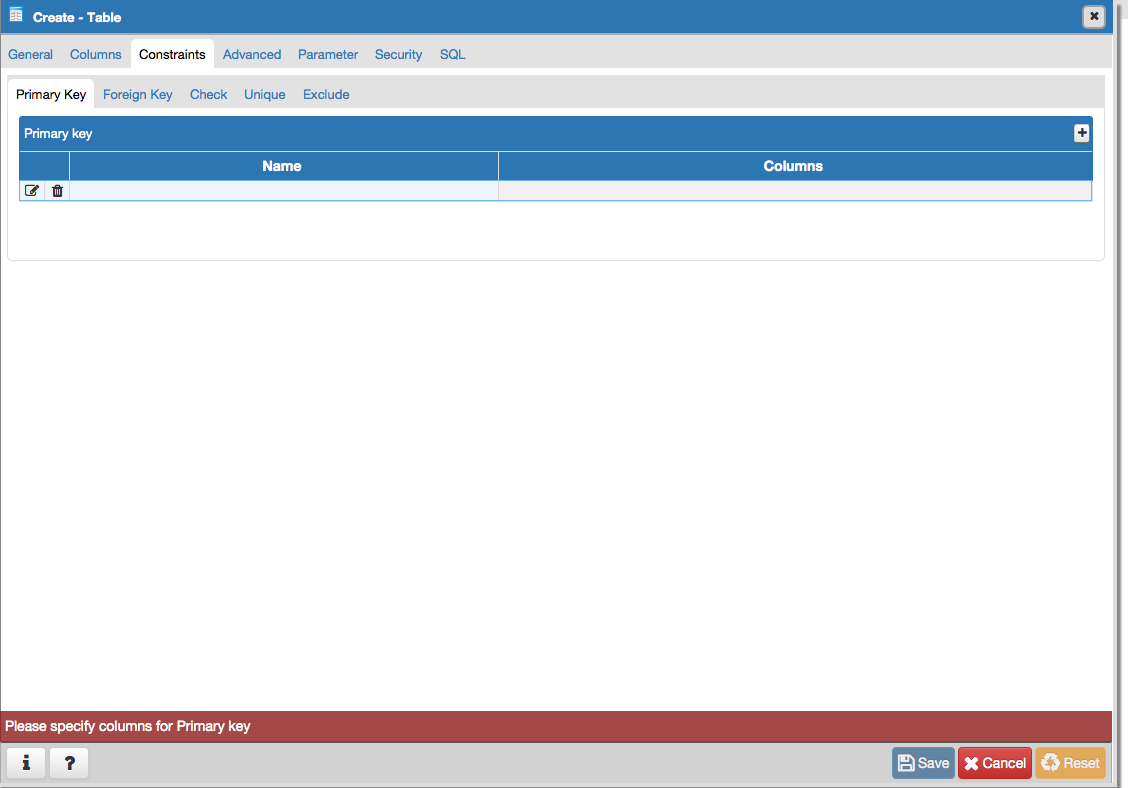Screen dimensions: 1128x788
Task: Open help with question mark button
Action: click(x=69, y=763)
